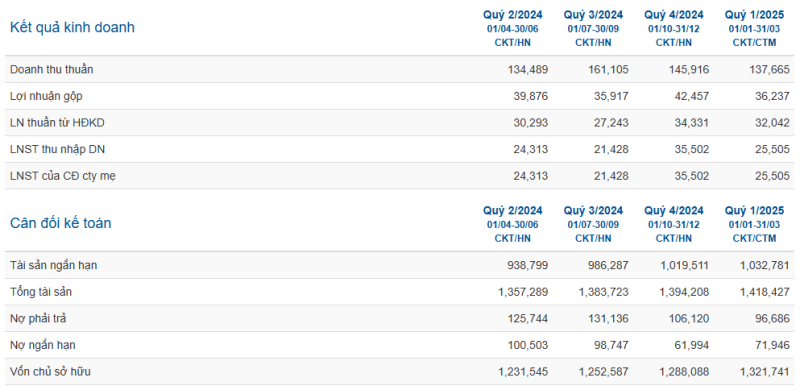Click the LNST thu nhập DN row
Viewport: 800px width, 386px height.
400,149
